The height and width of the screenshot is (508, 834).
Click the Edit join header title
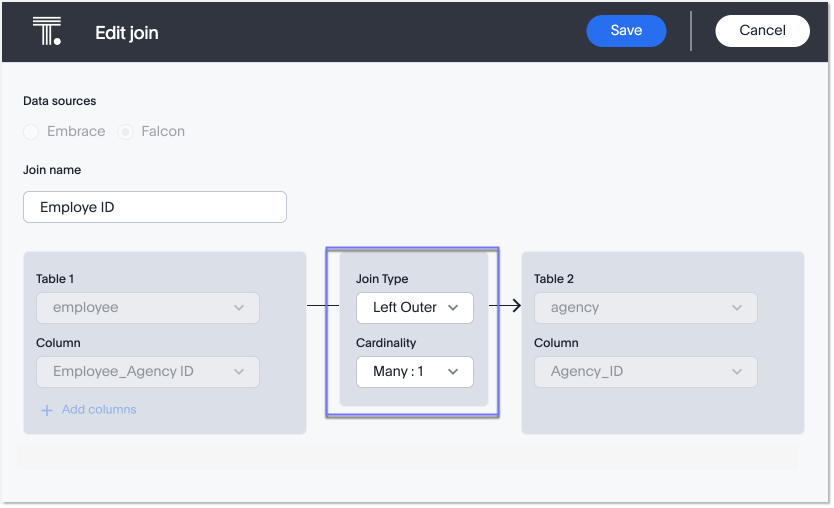tap(126, 33)
